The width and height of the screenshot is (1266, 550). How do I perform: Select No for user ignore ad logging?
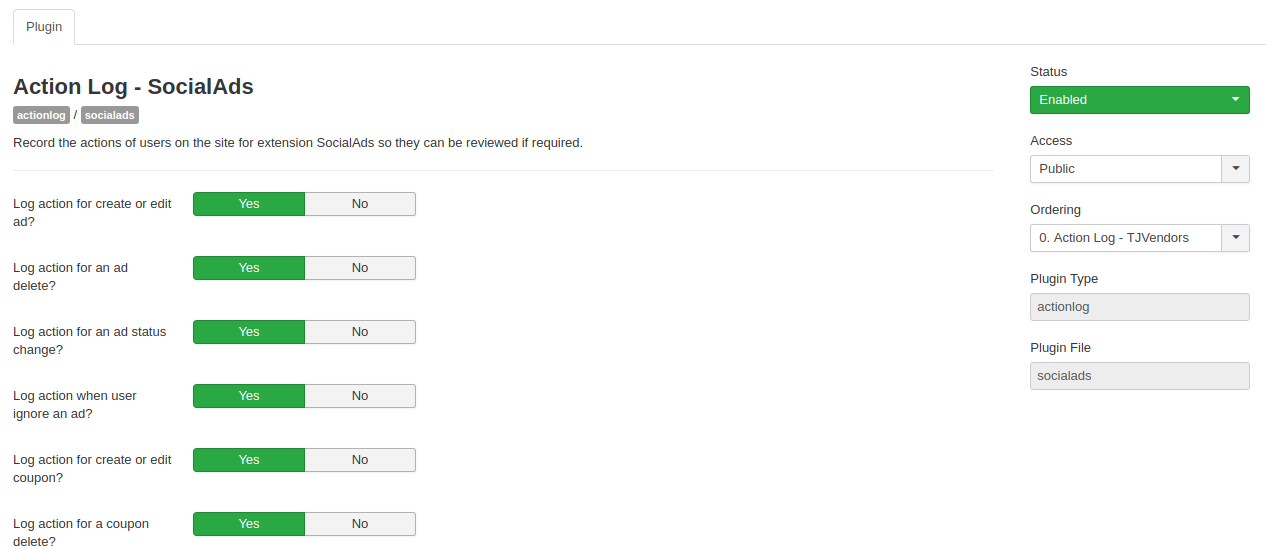tap(360, 396)
